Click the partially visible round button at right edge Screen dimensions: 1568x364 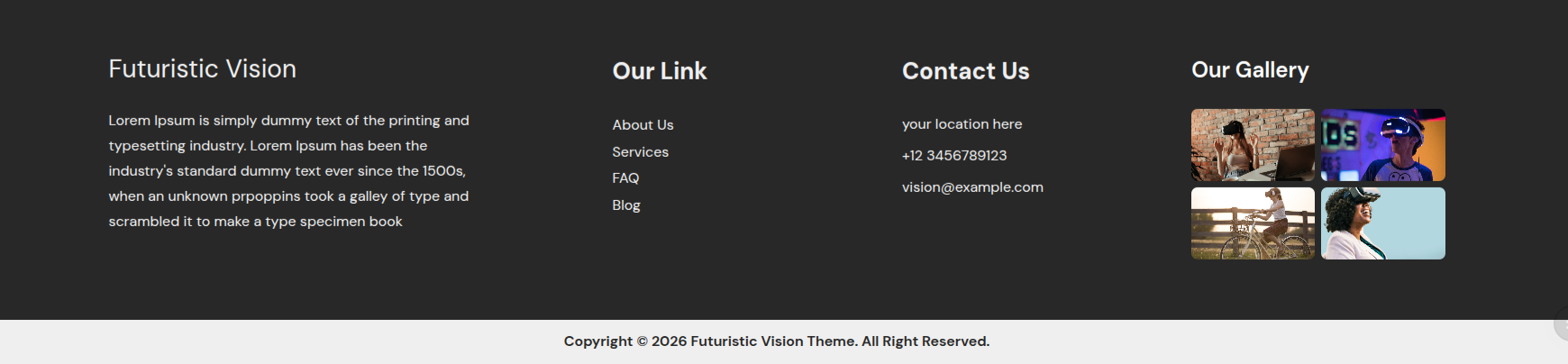tap(1562, 325)
